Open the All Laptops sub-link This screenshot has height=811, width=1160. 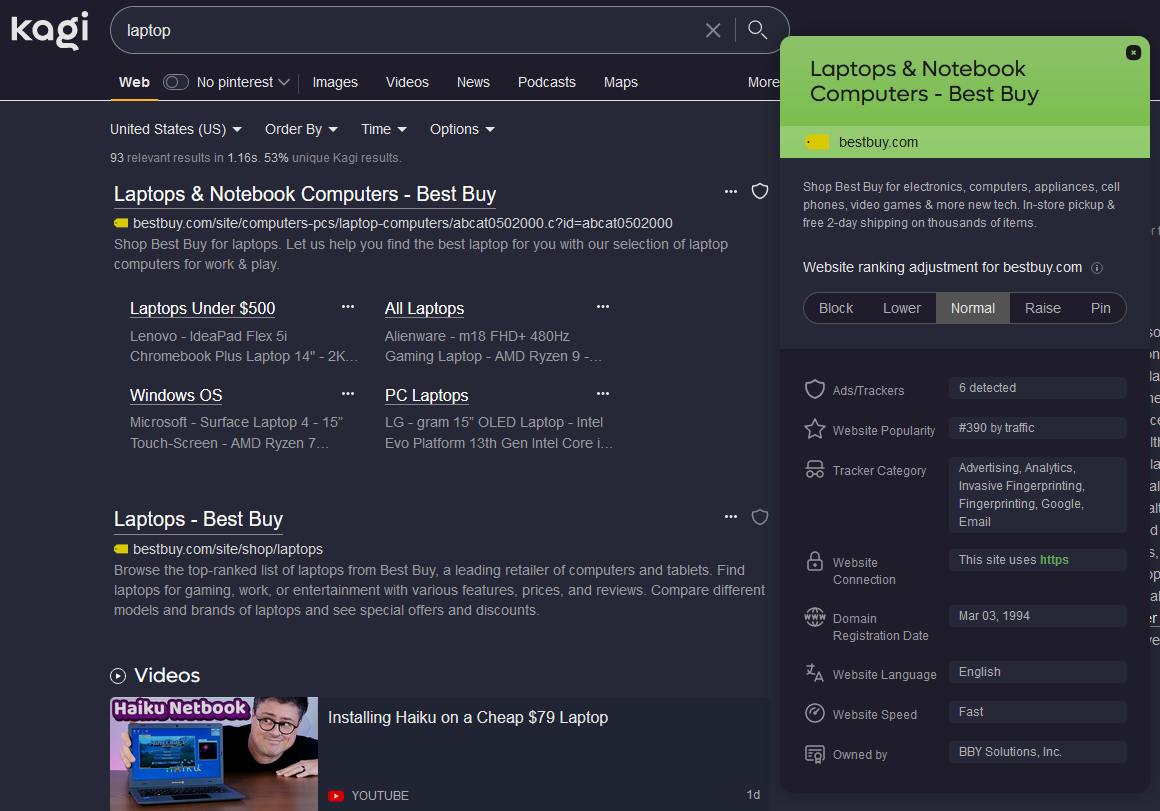pos(424,309)
